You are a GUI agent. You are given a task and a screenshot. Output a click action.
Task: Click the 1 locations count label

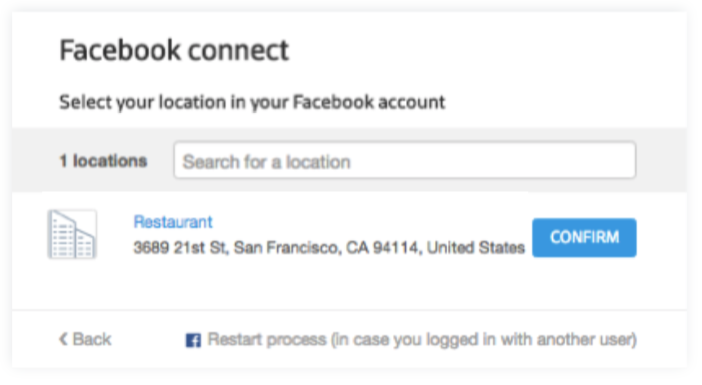103,161
